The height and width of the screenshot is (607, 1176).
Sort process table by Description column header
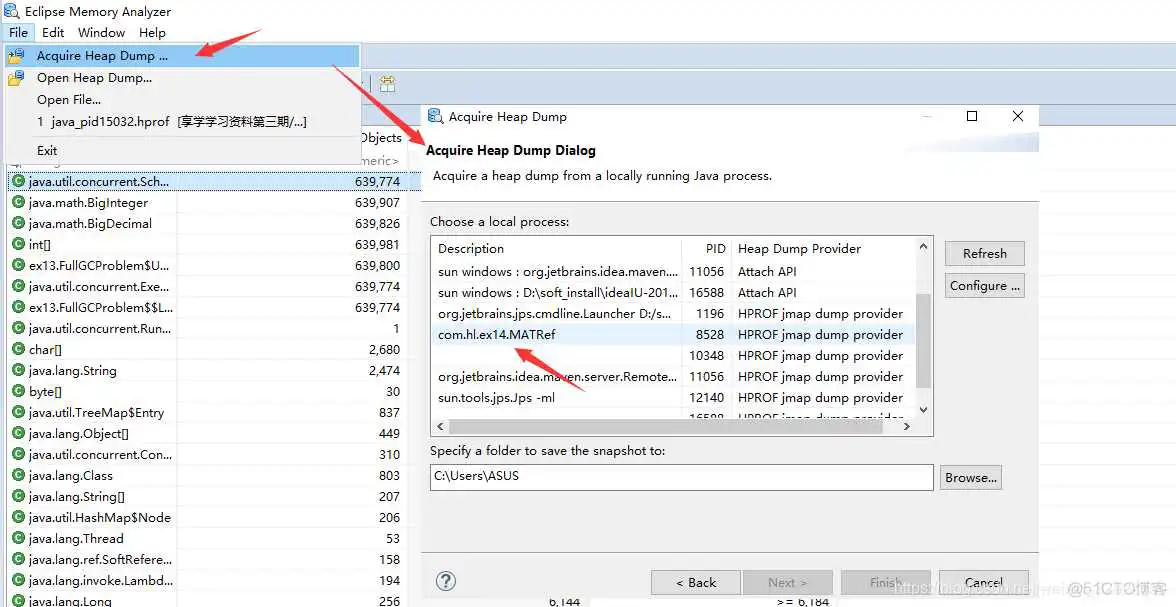tap(556, 248)
